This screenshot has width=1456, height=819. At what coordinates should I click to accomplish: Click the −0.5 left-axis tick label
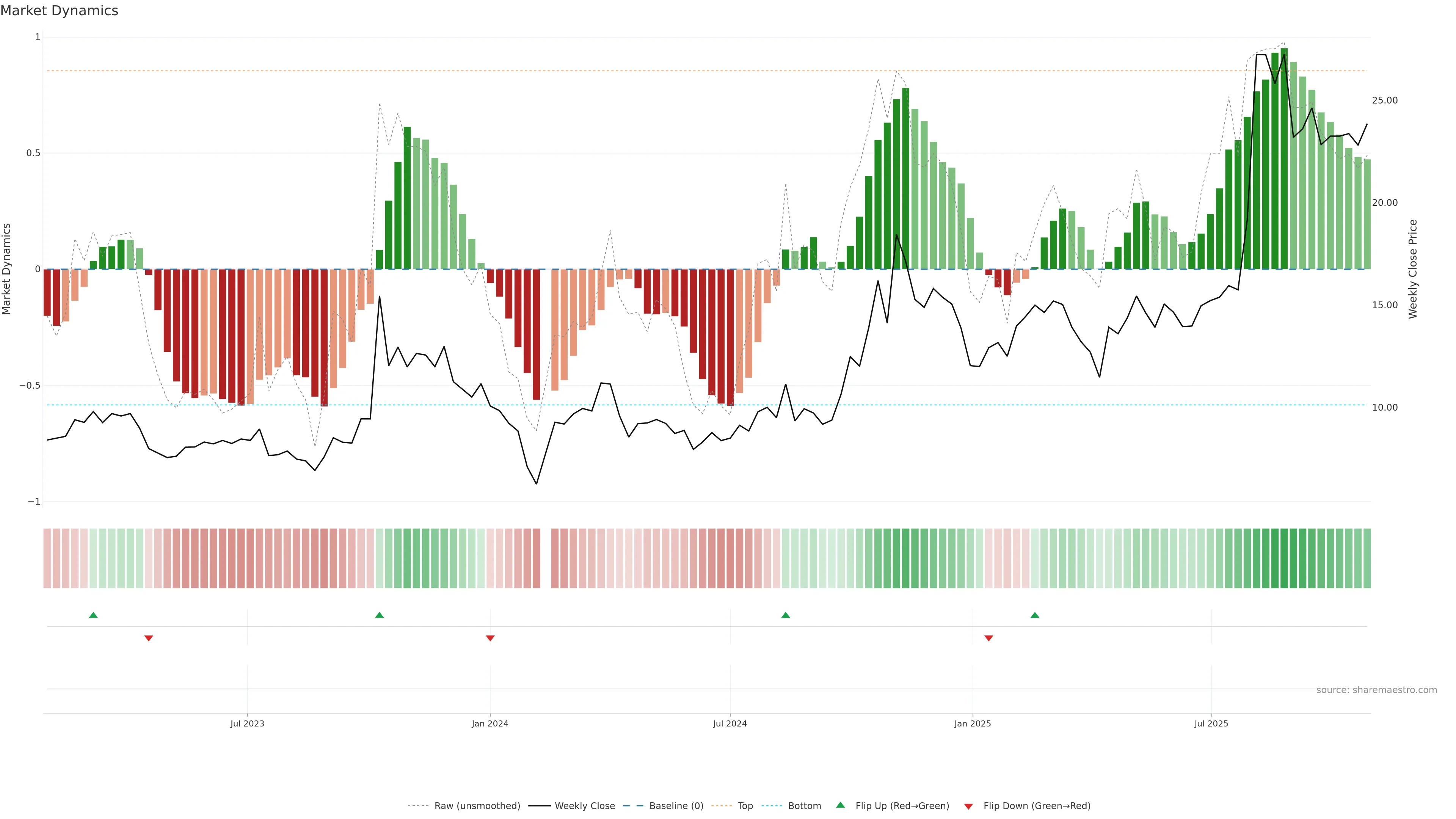pos(30,386)
